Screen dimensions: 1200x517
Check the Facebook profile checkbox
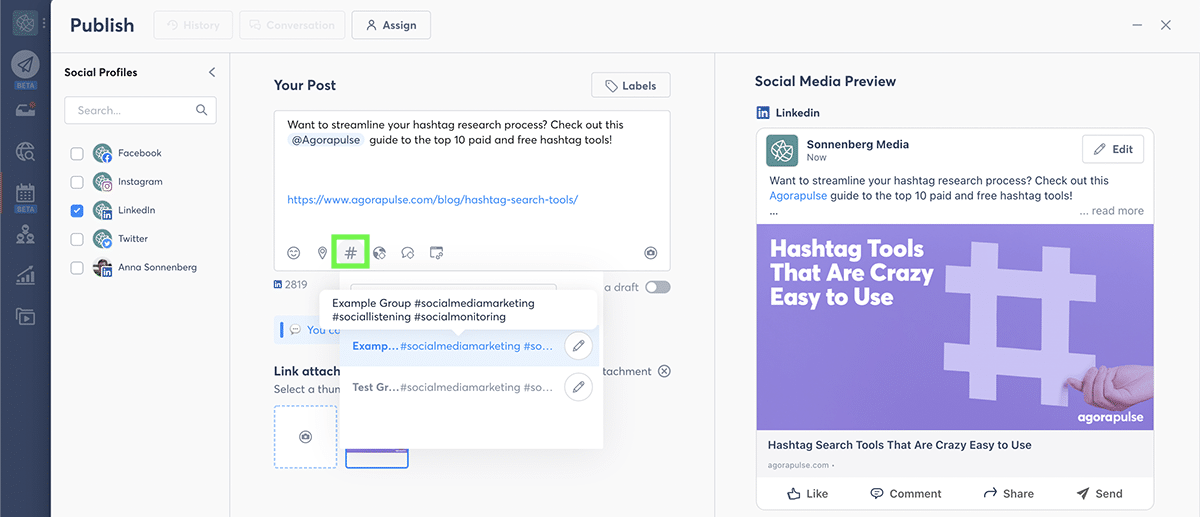[77, 153]
